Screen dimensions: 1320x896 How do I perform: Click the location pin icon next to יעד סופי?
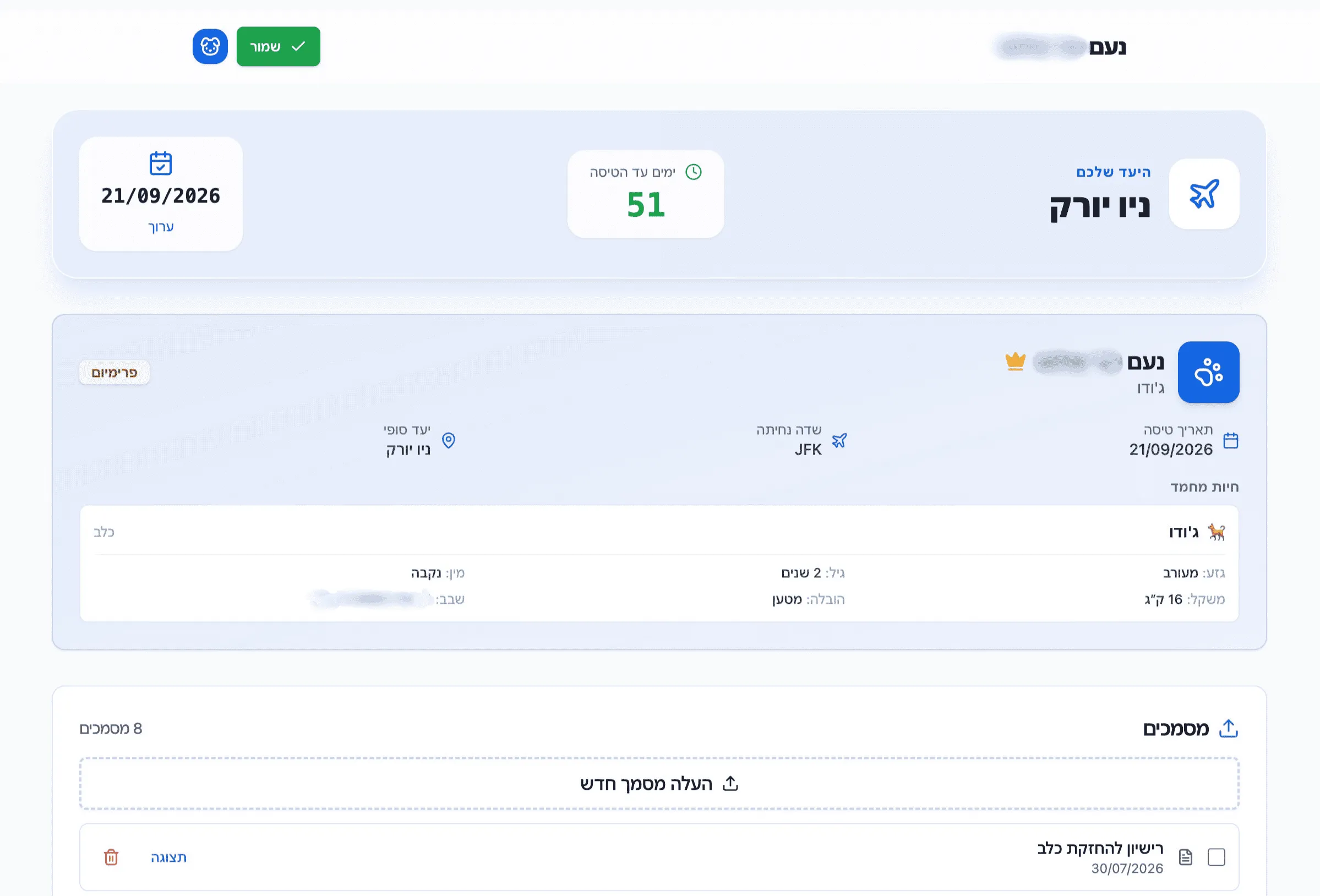tap(449, 440)
